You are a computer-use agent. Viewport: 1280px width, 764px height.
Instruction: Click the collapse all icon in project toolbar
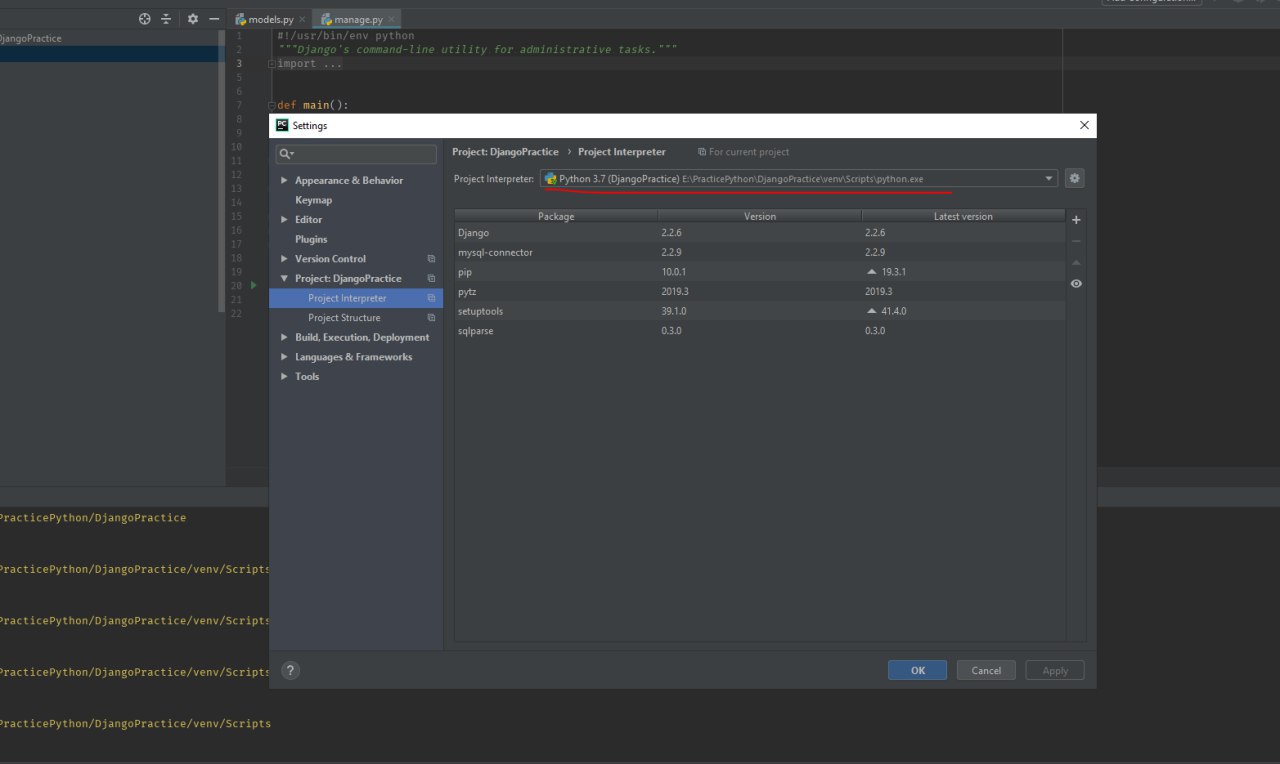pos(166,19)
